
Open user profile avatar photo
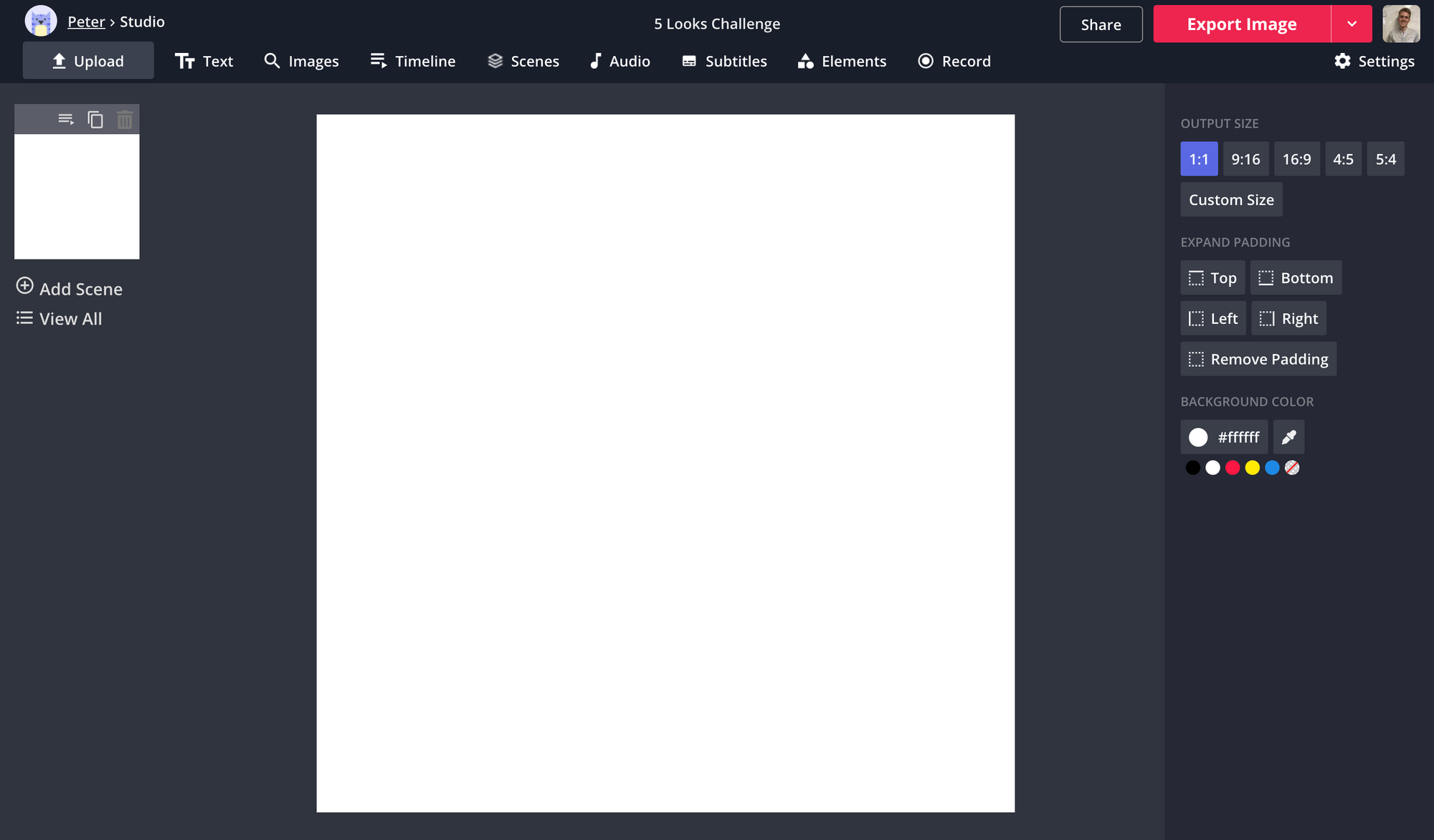click(x=1401, y=24)
